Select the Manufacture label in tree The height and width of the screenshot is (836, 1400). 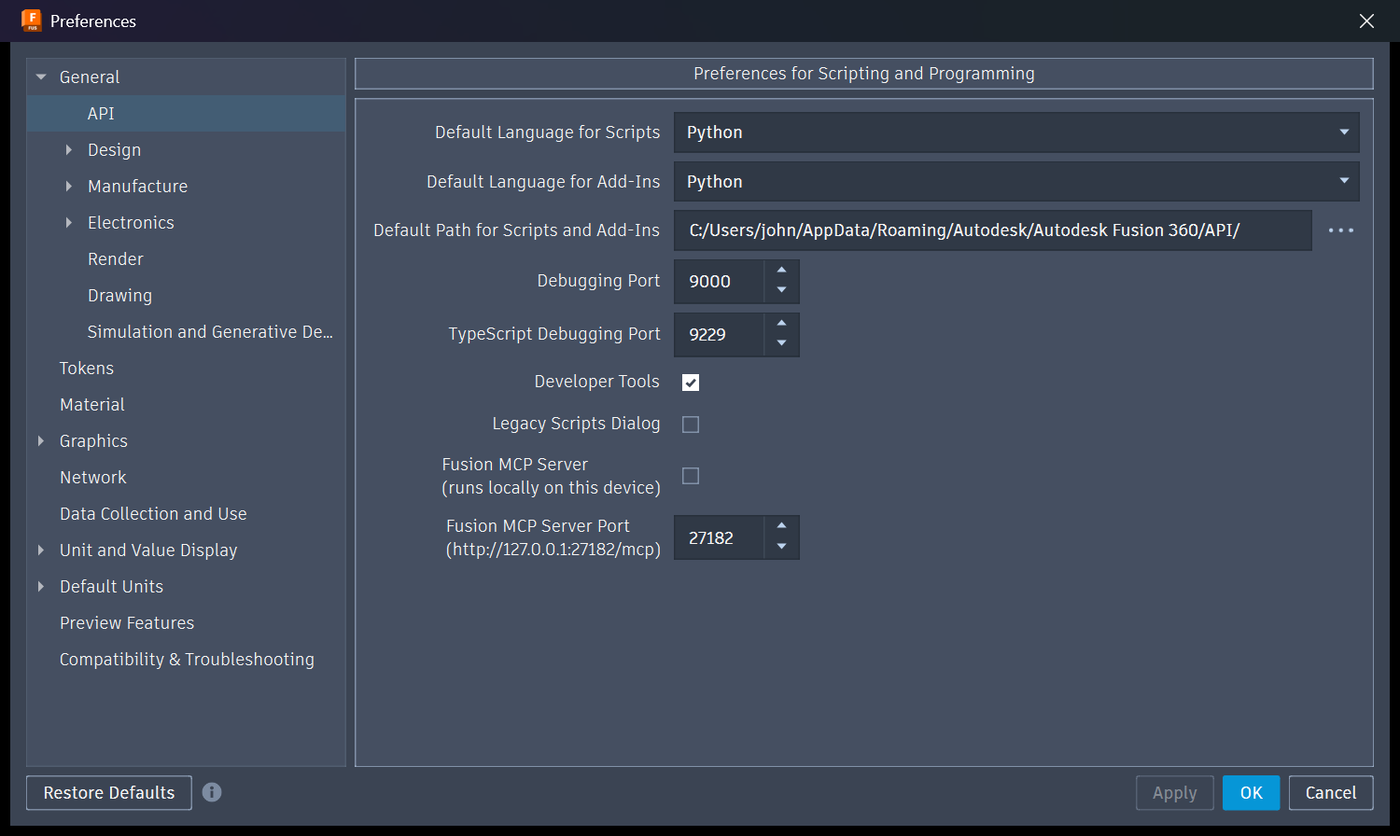[137, 186]
